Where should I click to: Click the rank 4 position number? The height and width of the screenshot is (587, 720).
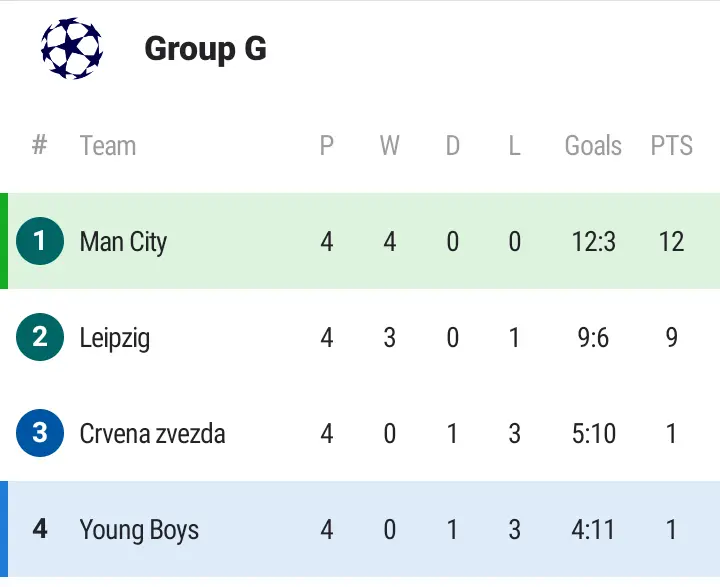coord(40,529)
